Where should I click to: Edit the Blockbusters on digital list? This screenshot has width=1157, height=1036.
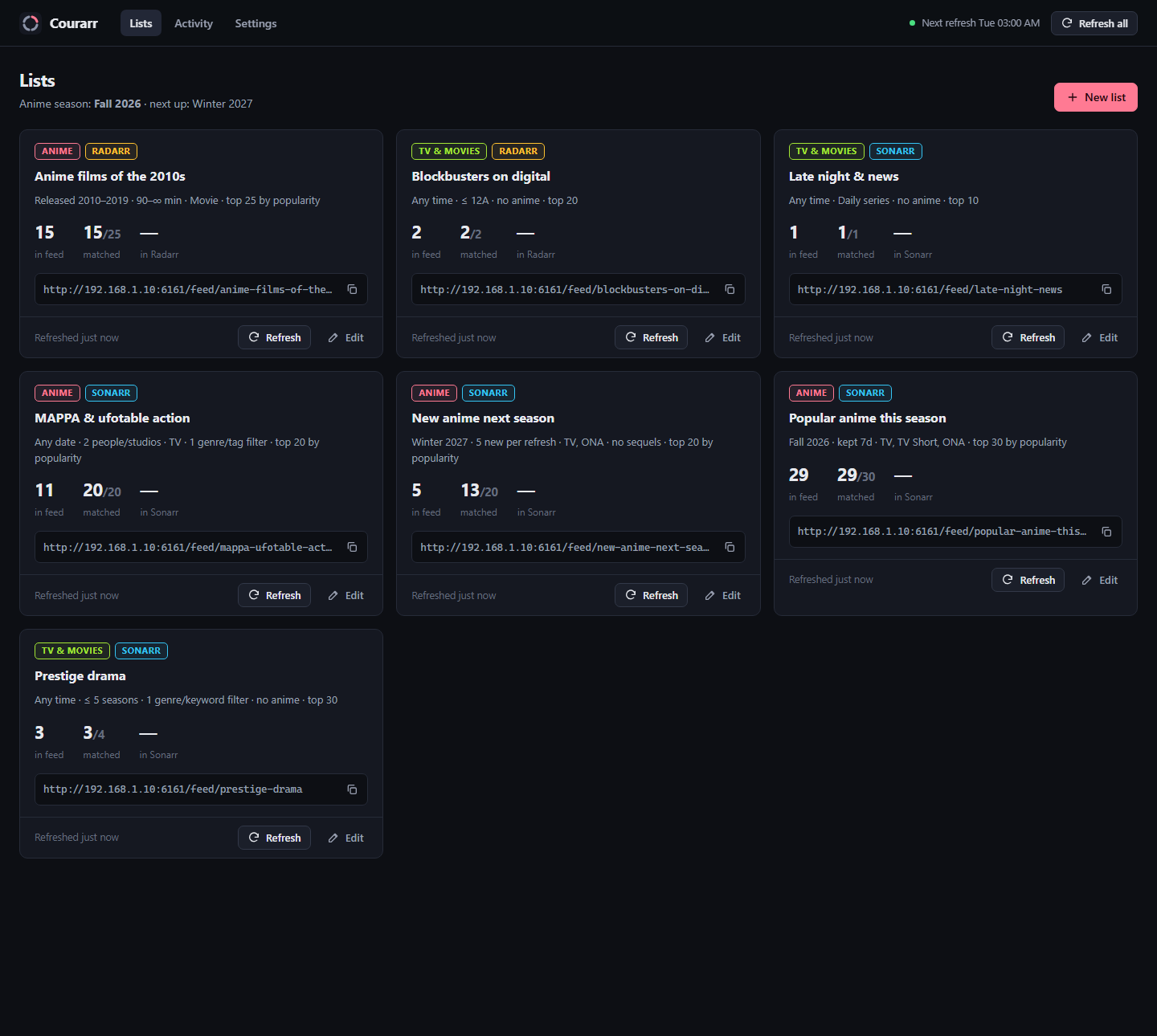tap(723, 337)
